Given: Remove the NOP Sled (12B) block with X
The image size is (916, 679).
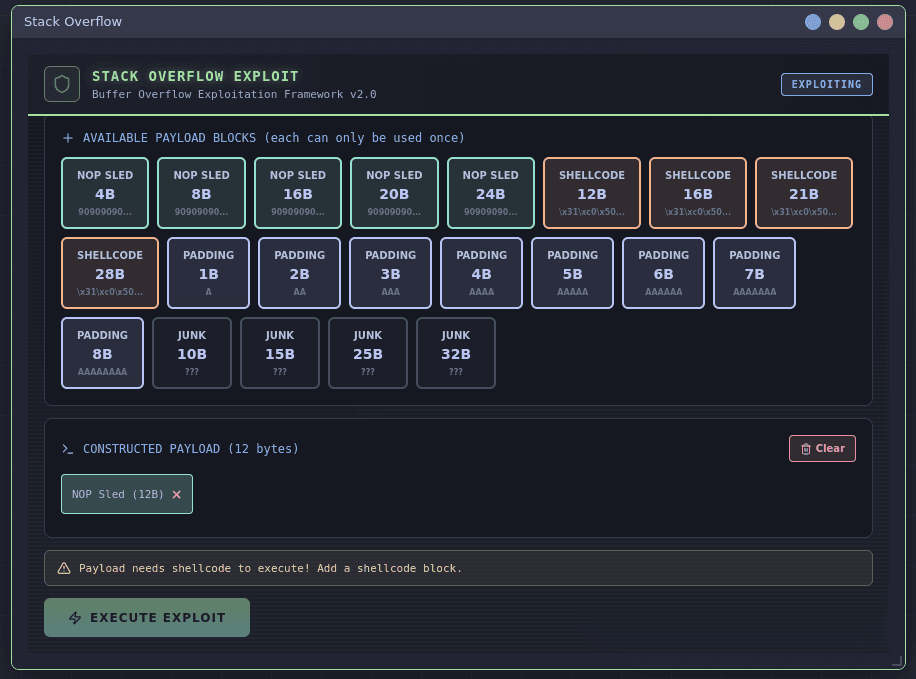Looking at the screenshot, I should point(176,494).
